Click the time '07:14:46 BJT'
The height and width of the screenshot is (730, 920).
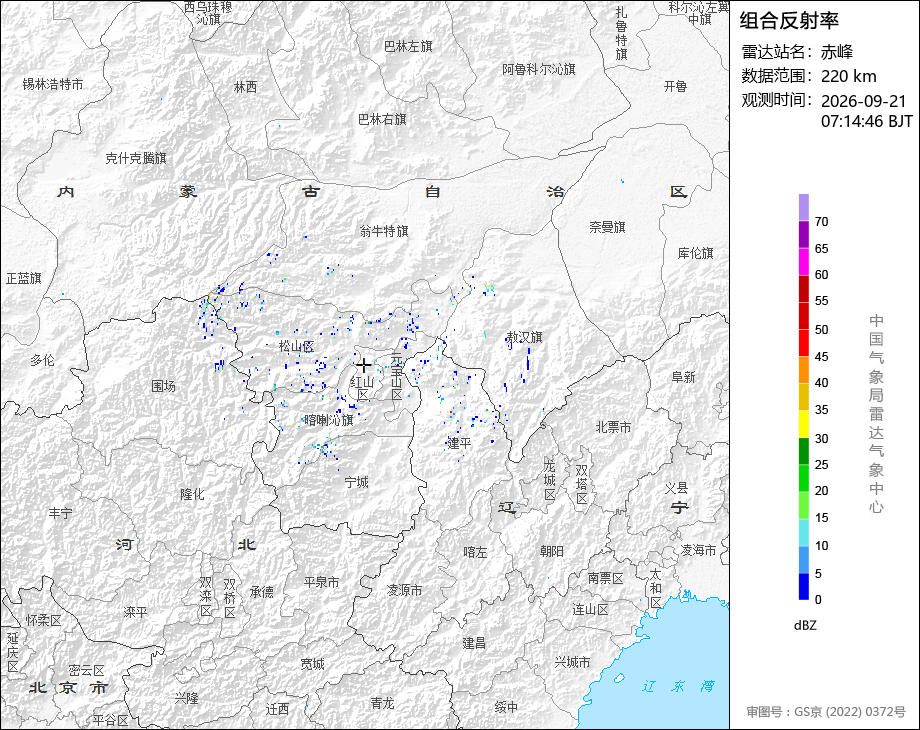pyautogui.click(x=867, y=121)
